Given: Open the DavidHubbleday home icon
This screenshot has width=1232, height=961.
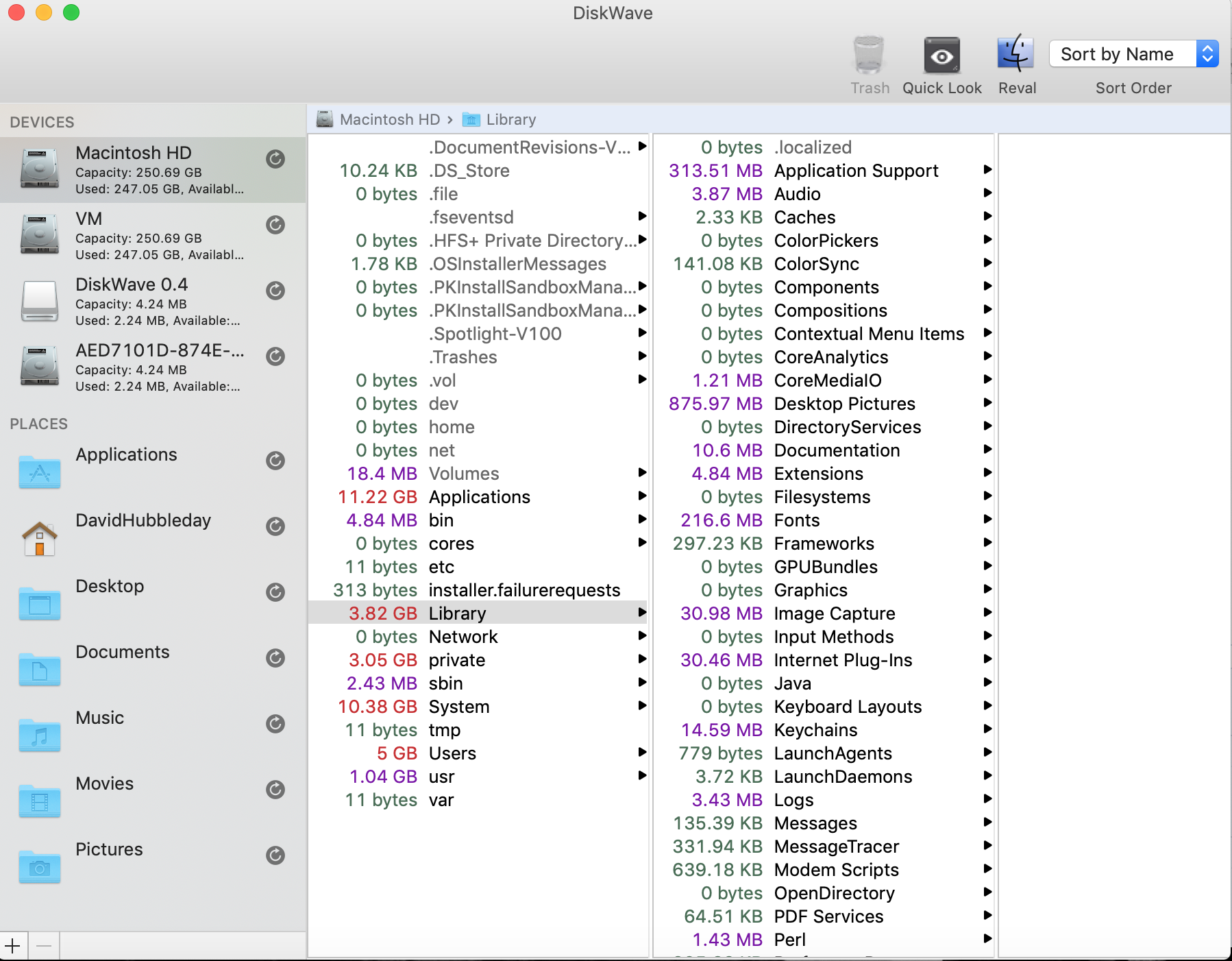Looking at the screenshot, I should click(39, 537).
